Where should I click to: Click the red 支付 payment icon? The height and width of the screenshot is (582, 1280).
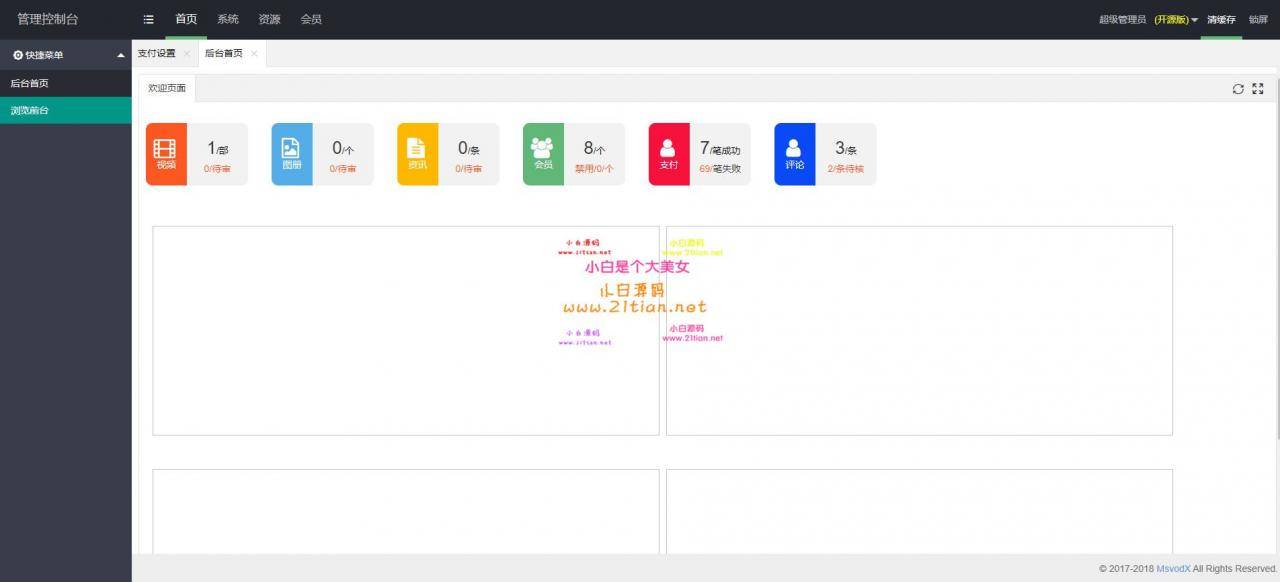pyautogui.click(x=669, y=154)
